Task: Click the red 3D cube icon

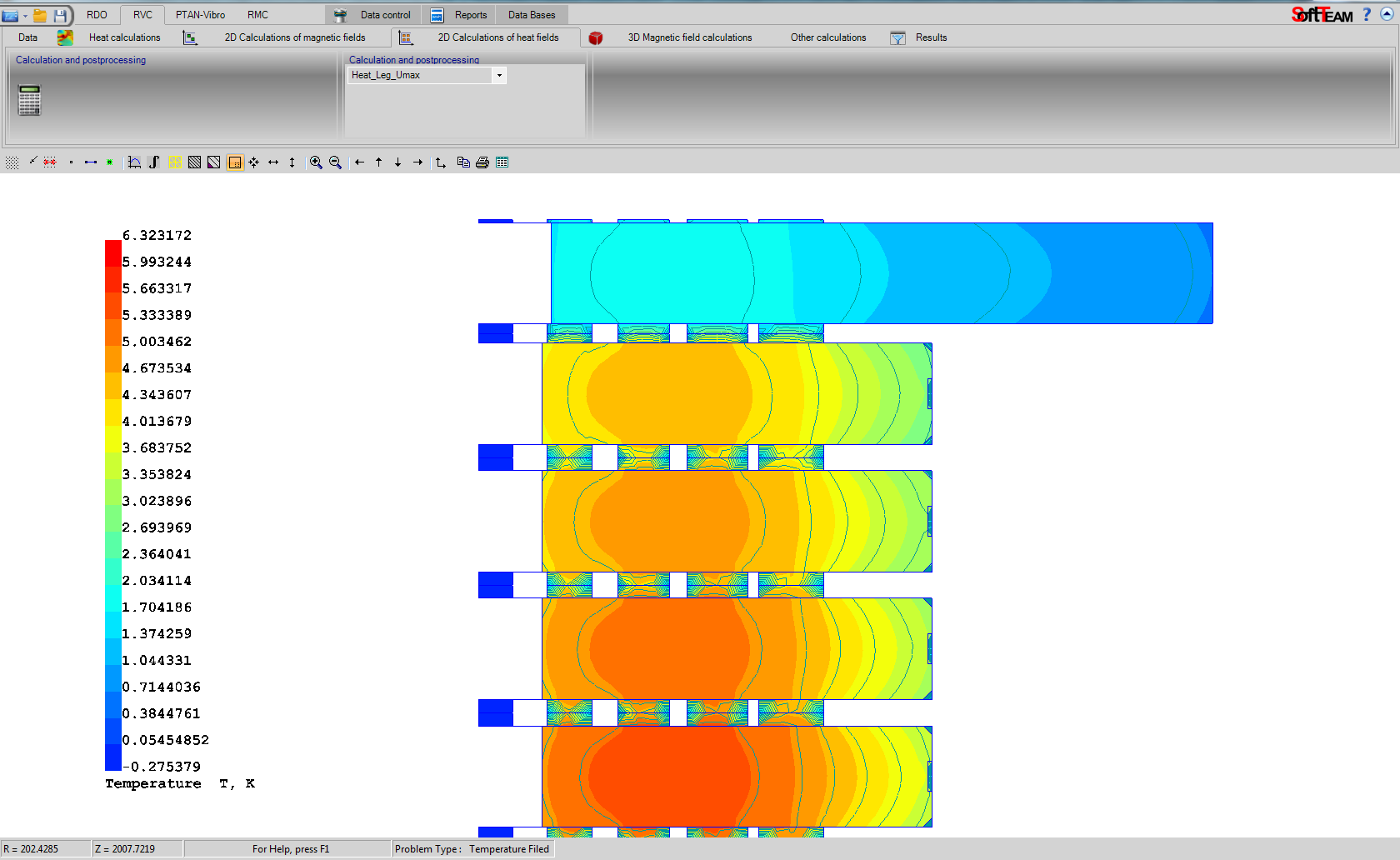Action: pyautogui.click(x=596, y=38)
